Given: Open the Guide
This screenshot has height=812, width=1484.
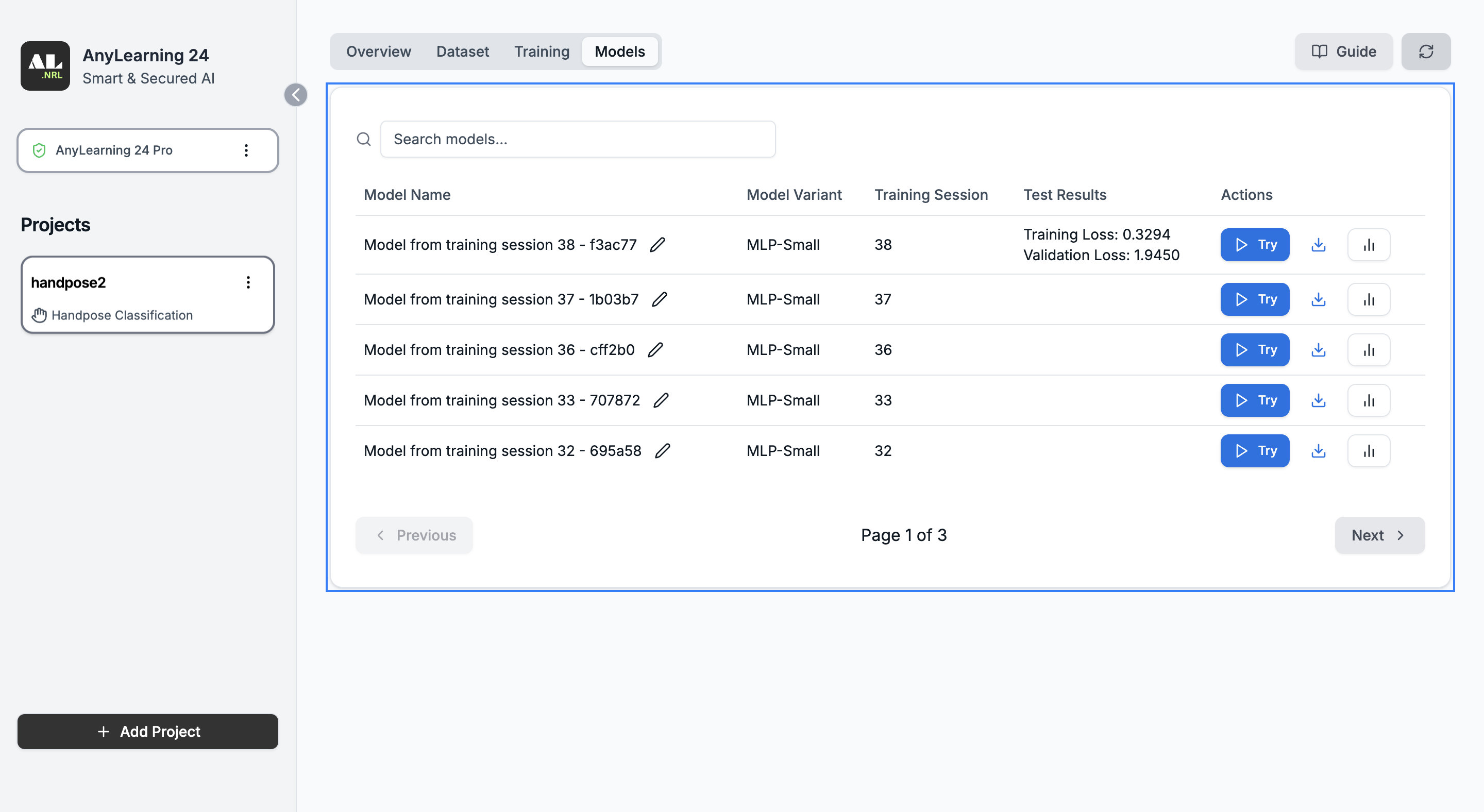Looking at the screenshot, I should point(1343,52).
